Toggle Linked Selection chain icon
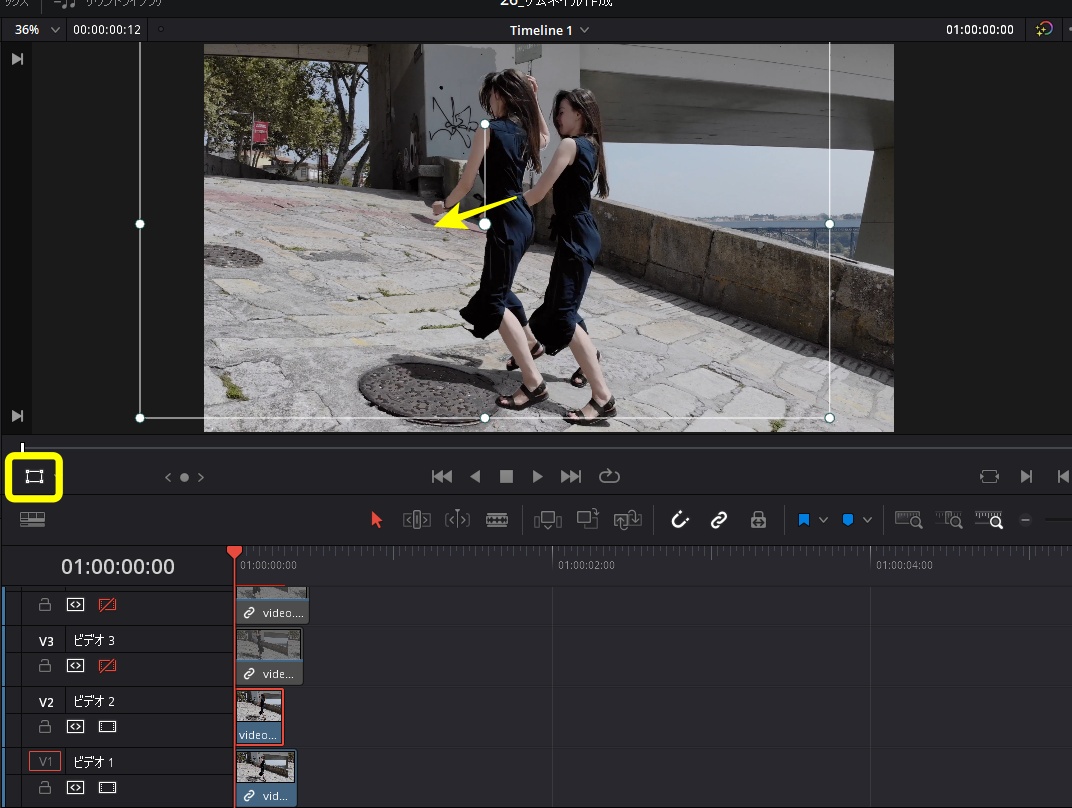The image size is (1072, 808). 719,520
